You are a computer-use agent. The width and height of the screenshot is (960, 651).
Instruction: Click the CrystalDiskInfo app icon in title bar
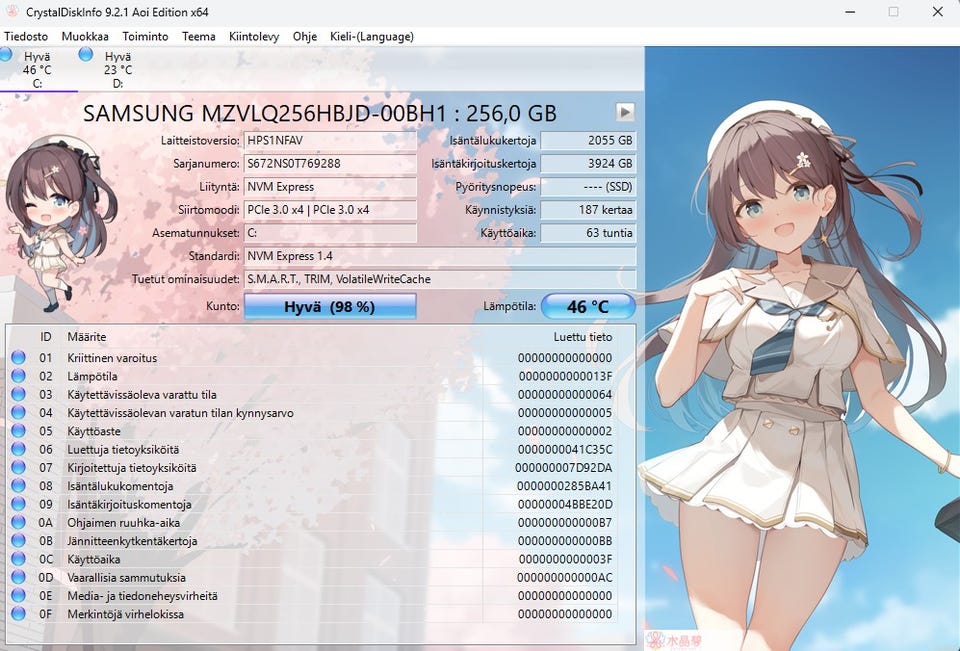pyautogui.click(x=12, y=12)
